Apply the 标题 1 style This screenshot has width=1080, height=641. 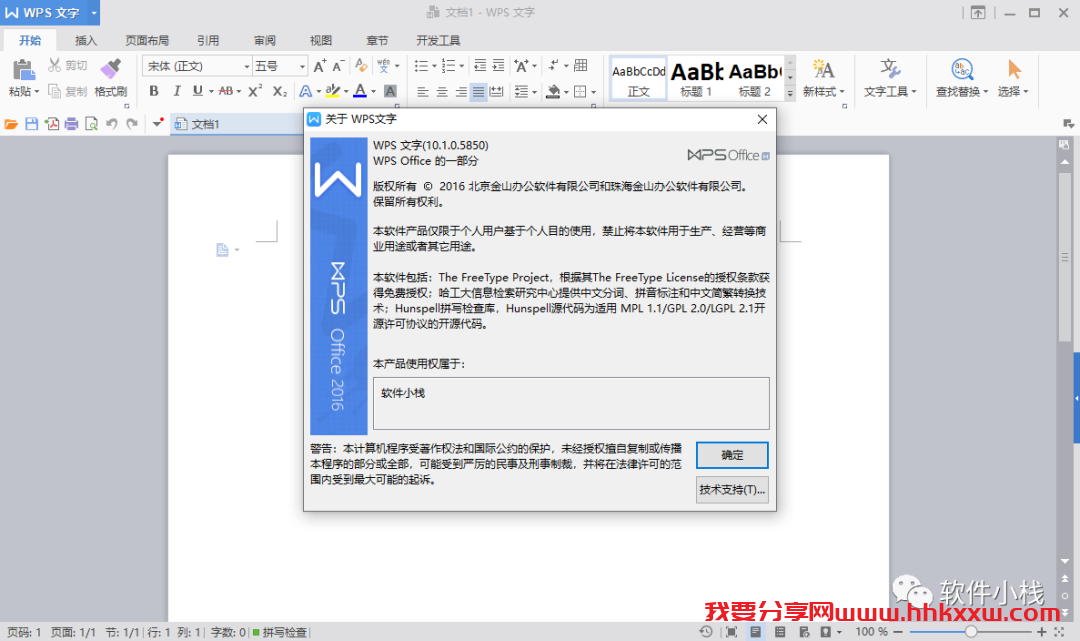click(x=696, y=78)
